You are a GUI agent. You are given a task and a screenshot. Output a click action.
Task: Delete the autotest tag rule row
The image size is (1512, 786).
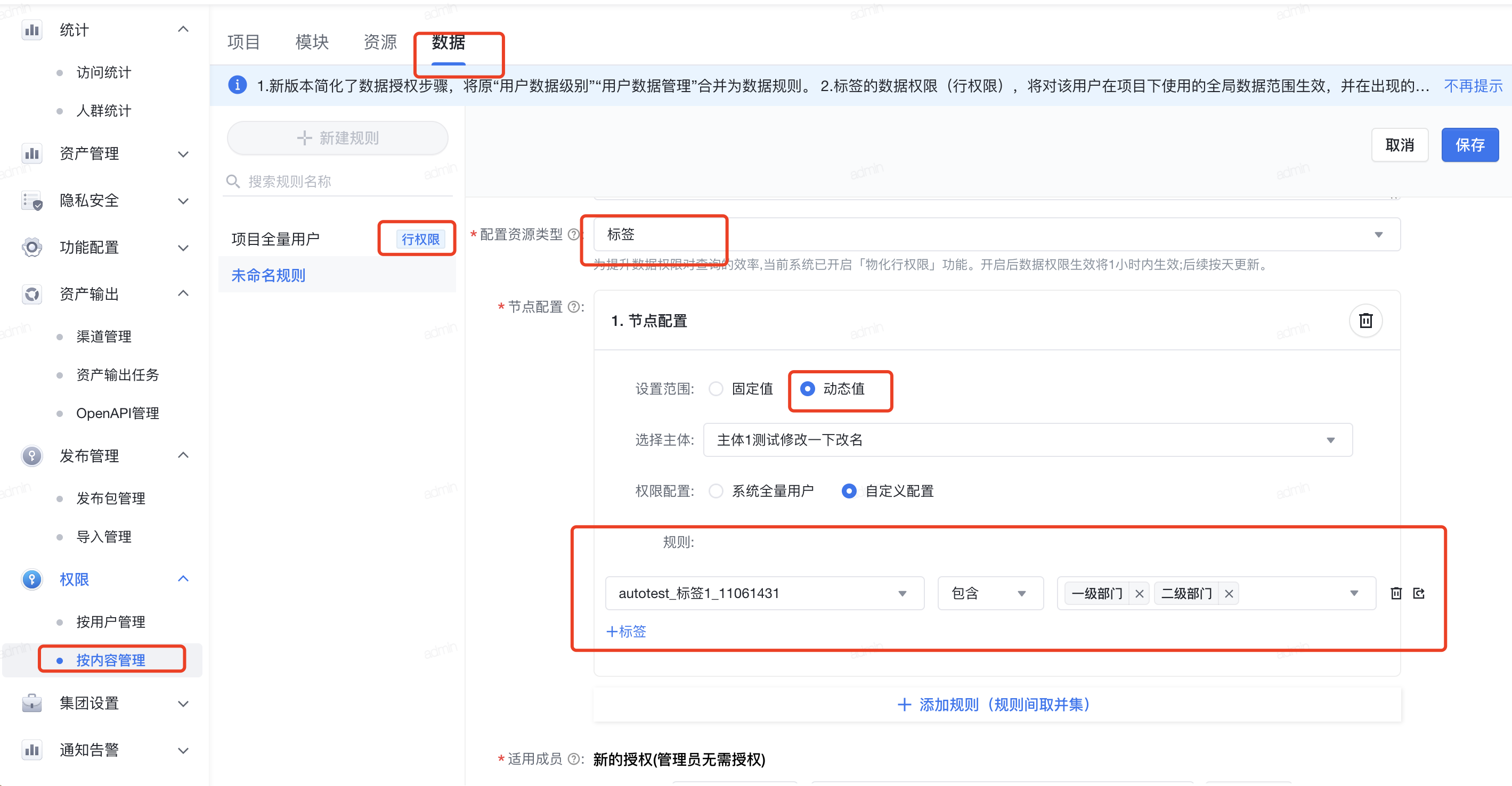point(1396,593)
